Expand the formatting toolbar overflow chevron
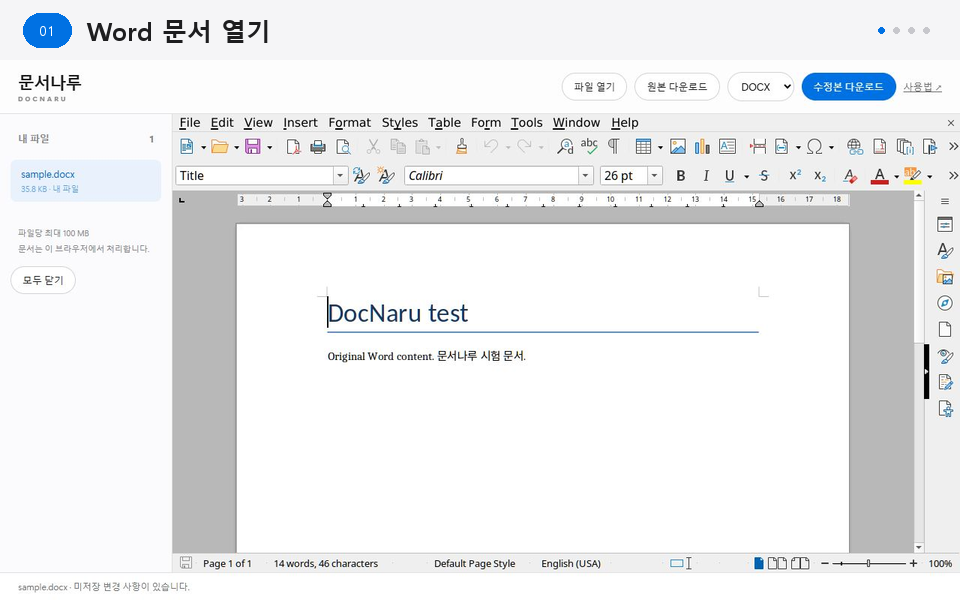Screen dimensions: 960x600 953,176
